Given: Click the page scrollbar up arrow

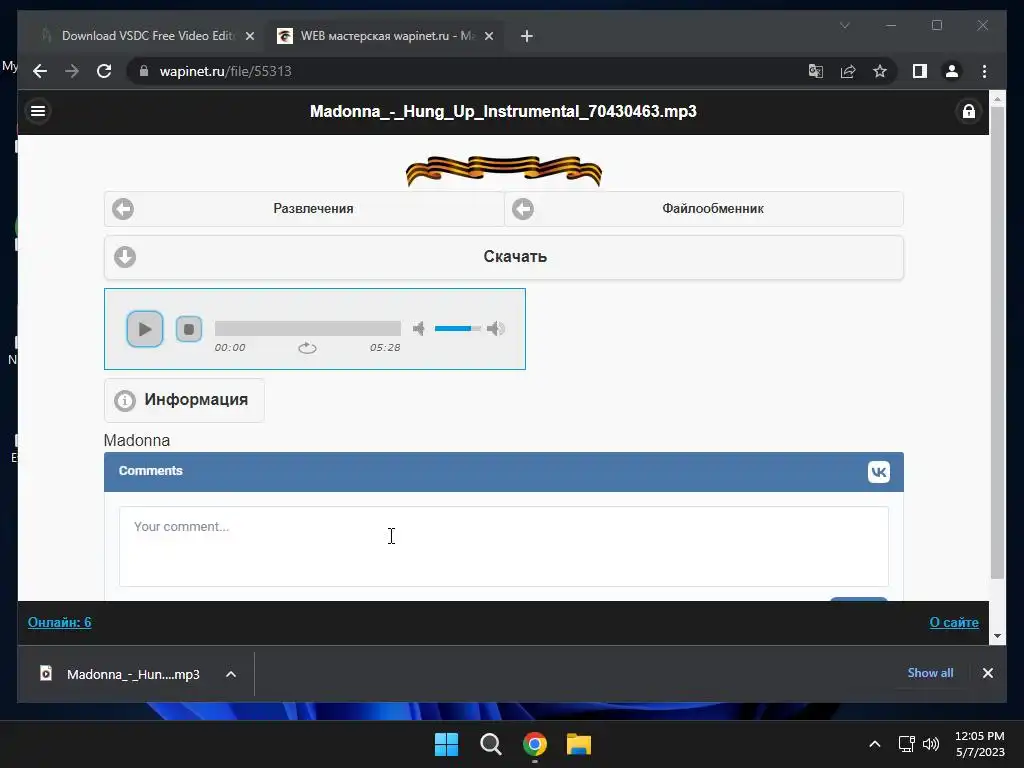Looking at the screenshot, I should click(997, 99).
